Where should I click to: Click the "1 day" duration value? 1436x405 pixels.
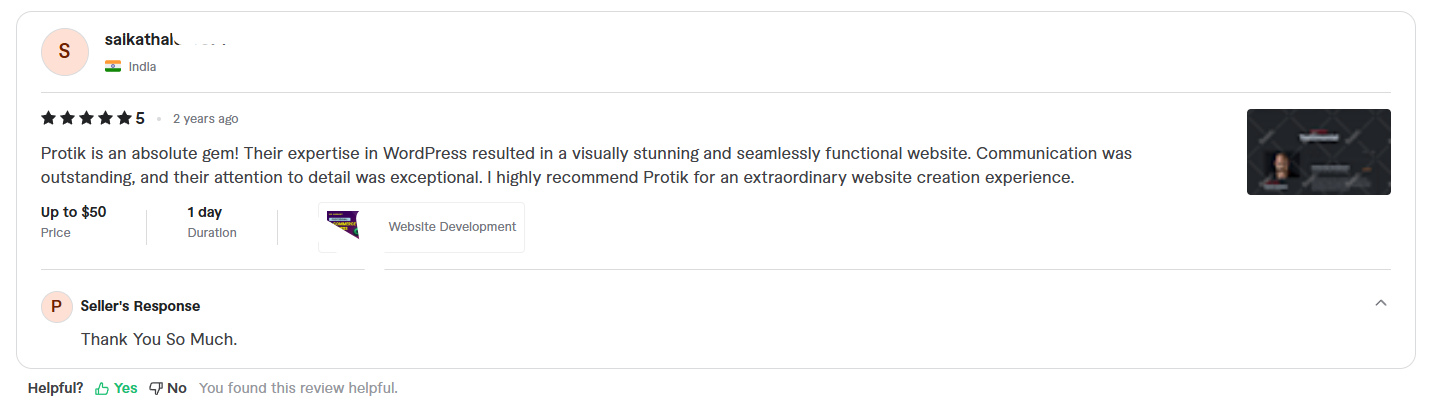tap(204, 212)
